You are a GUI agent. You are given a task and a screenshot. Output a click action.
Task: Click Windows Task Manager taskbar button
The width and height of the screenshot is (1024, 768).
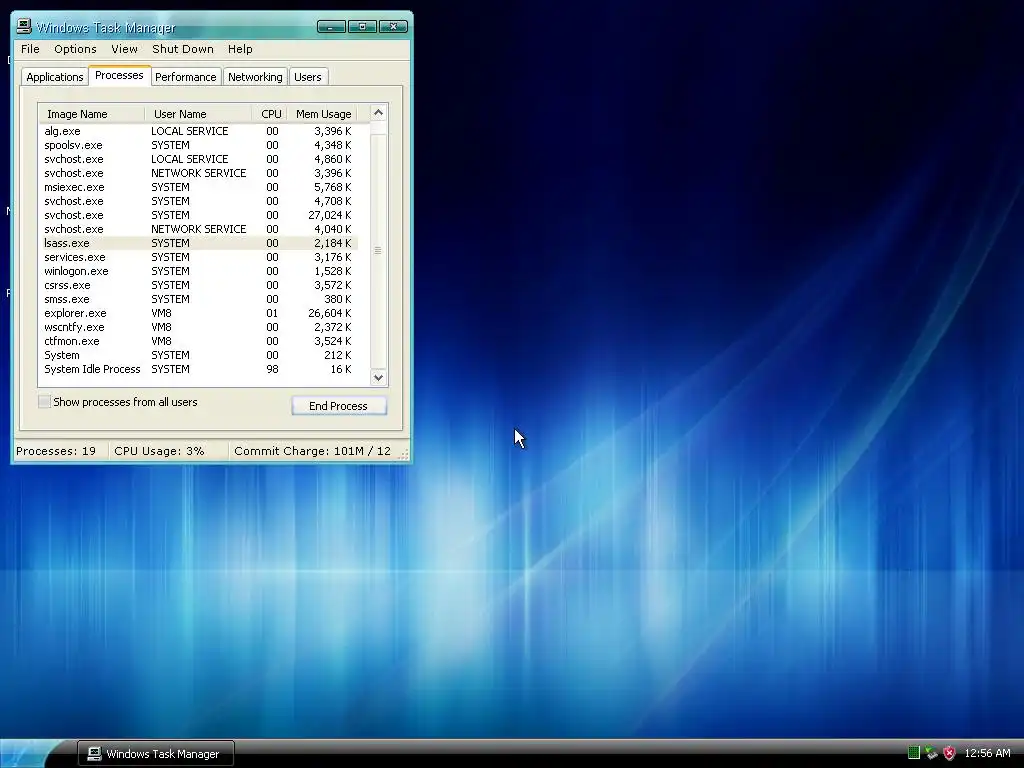(156, 754)
